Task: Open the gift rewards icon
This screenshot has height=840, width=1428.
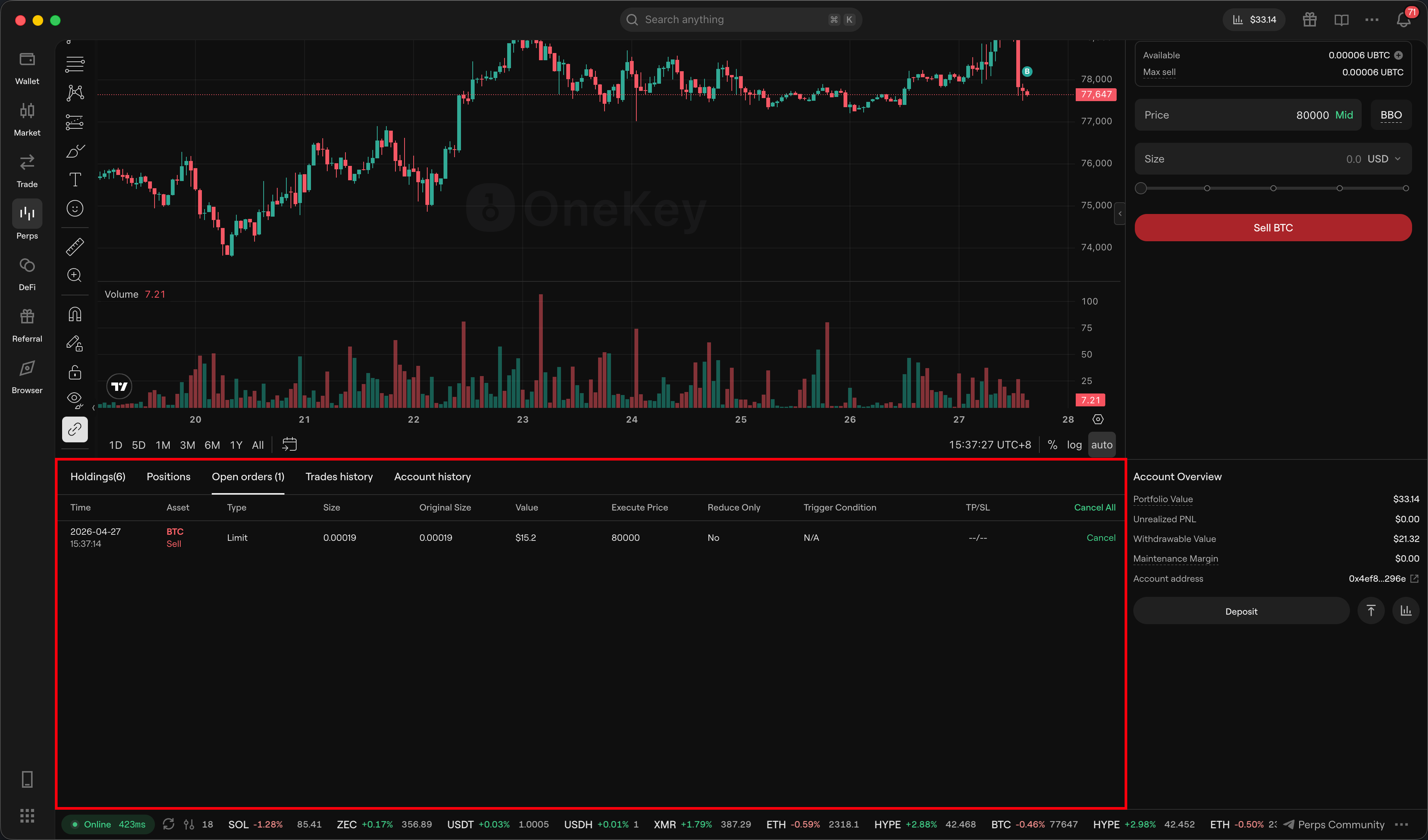Action: point(1309,20)
